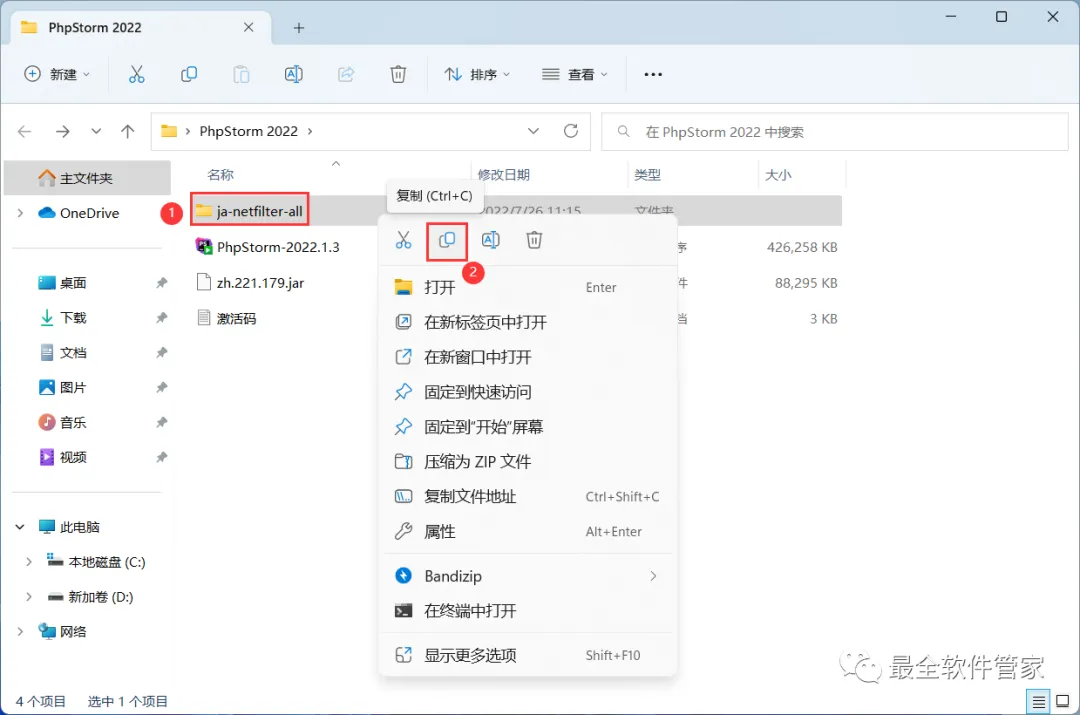Image resolution: width=1080 pixels, height=715 pixels.
Task: Select 图片 (Pictures) in the sidebar
Action: coord(73,388)
